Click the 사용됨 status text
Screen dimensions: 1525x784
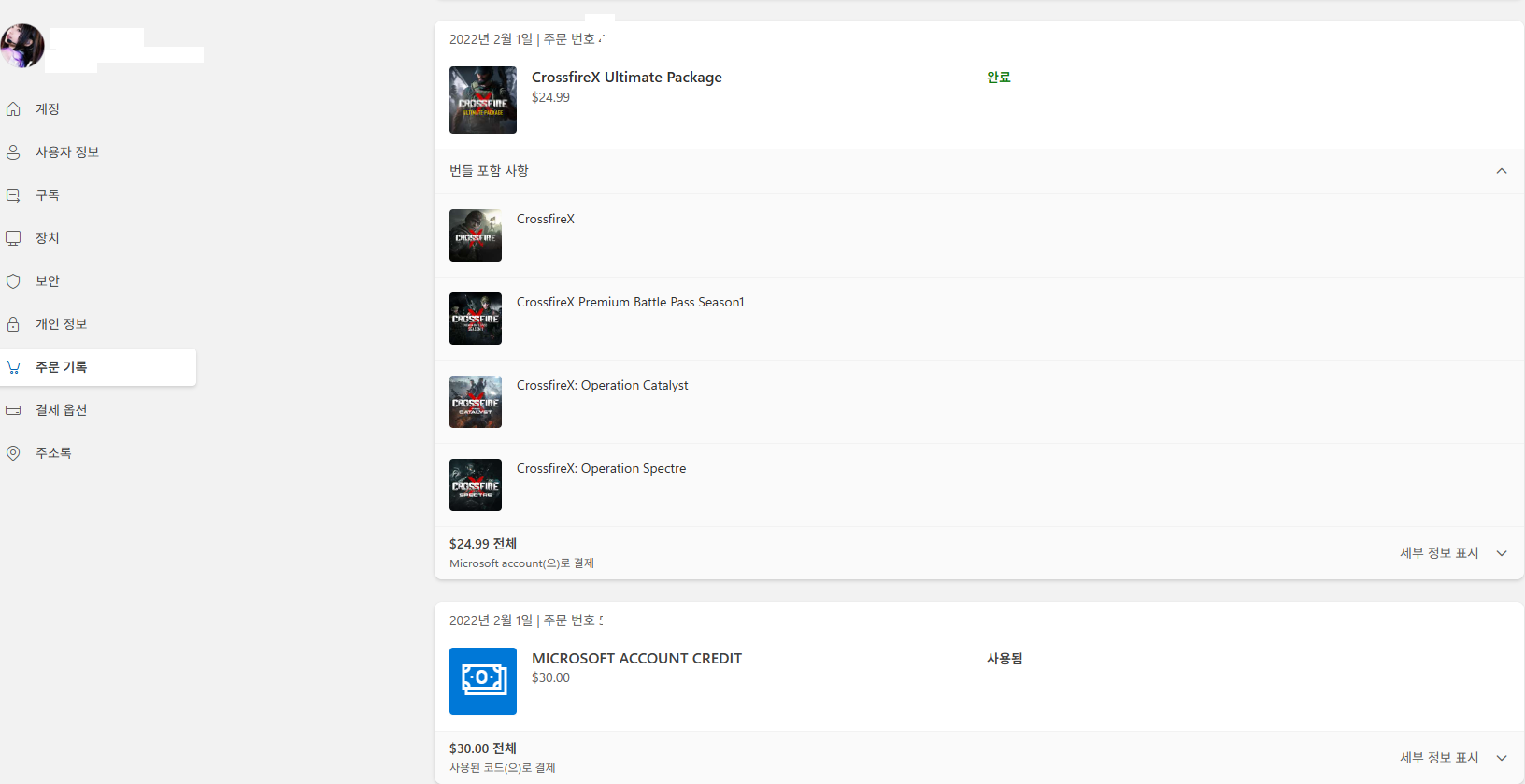tap(1005, 659)
